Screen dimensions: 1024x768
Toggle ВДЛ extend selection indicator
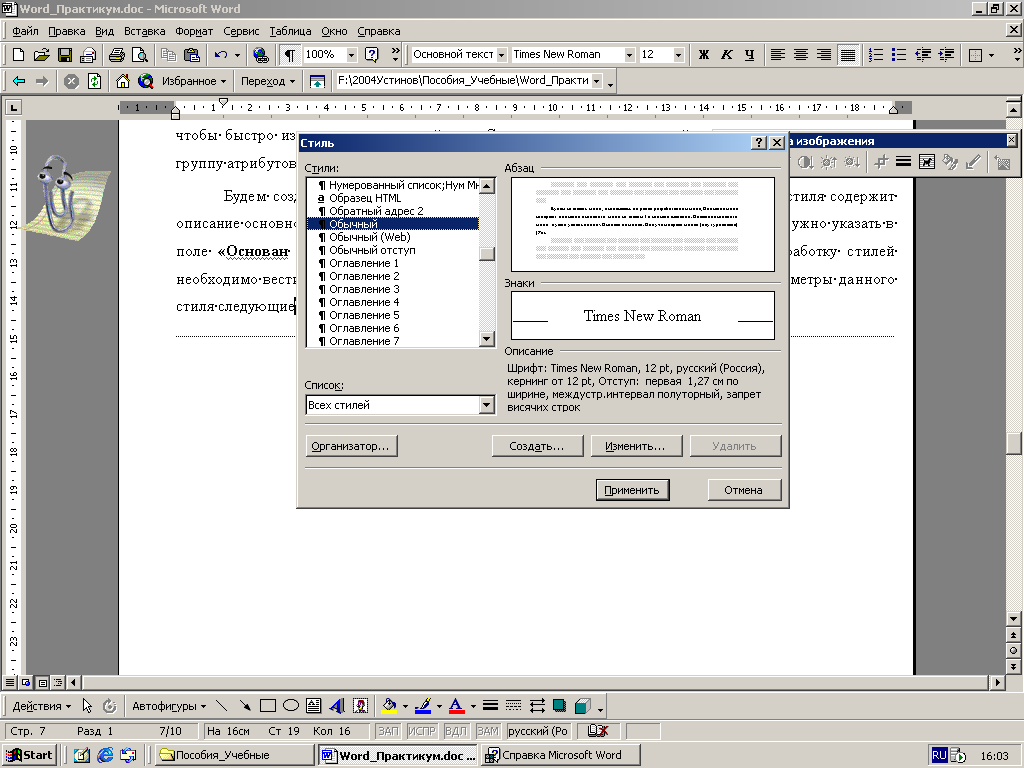[x=456, y=731]
